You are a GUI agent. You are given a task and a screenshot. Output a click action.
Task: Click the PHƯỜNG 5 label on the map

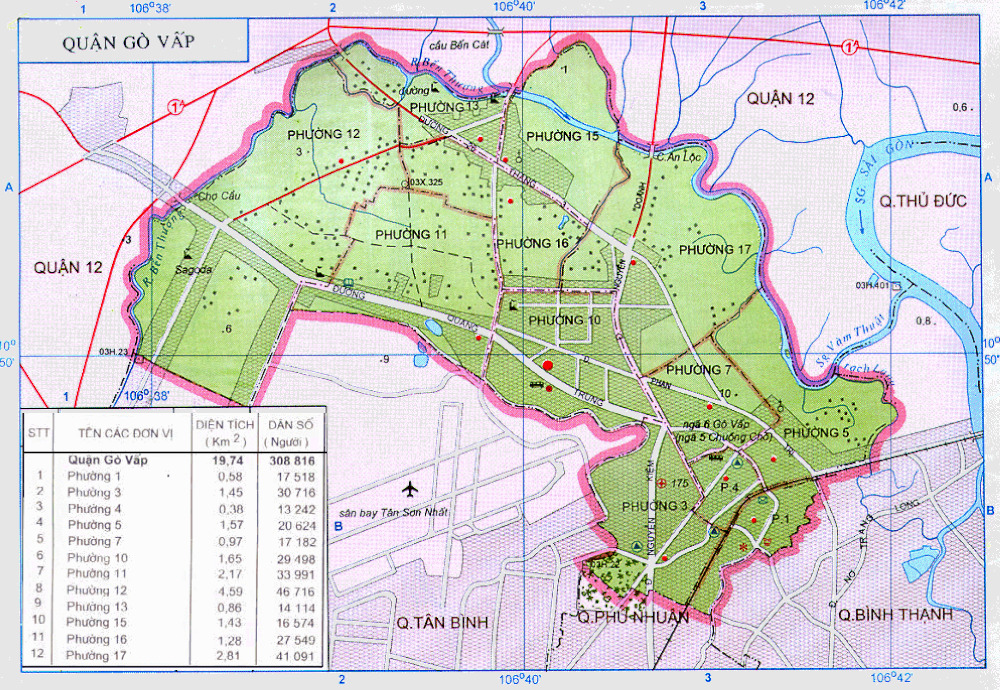click(816, 433)
